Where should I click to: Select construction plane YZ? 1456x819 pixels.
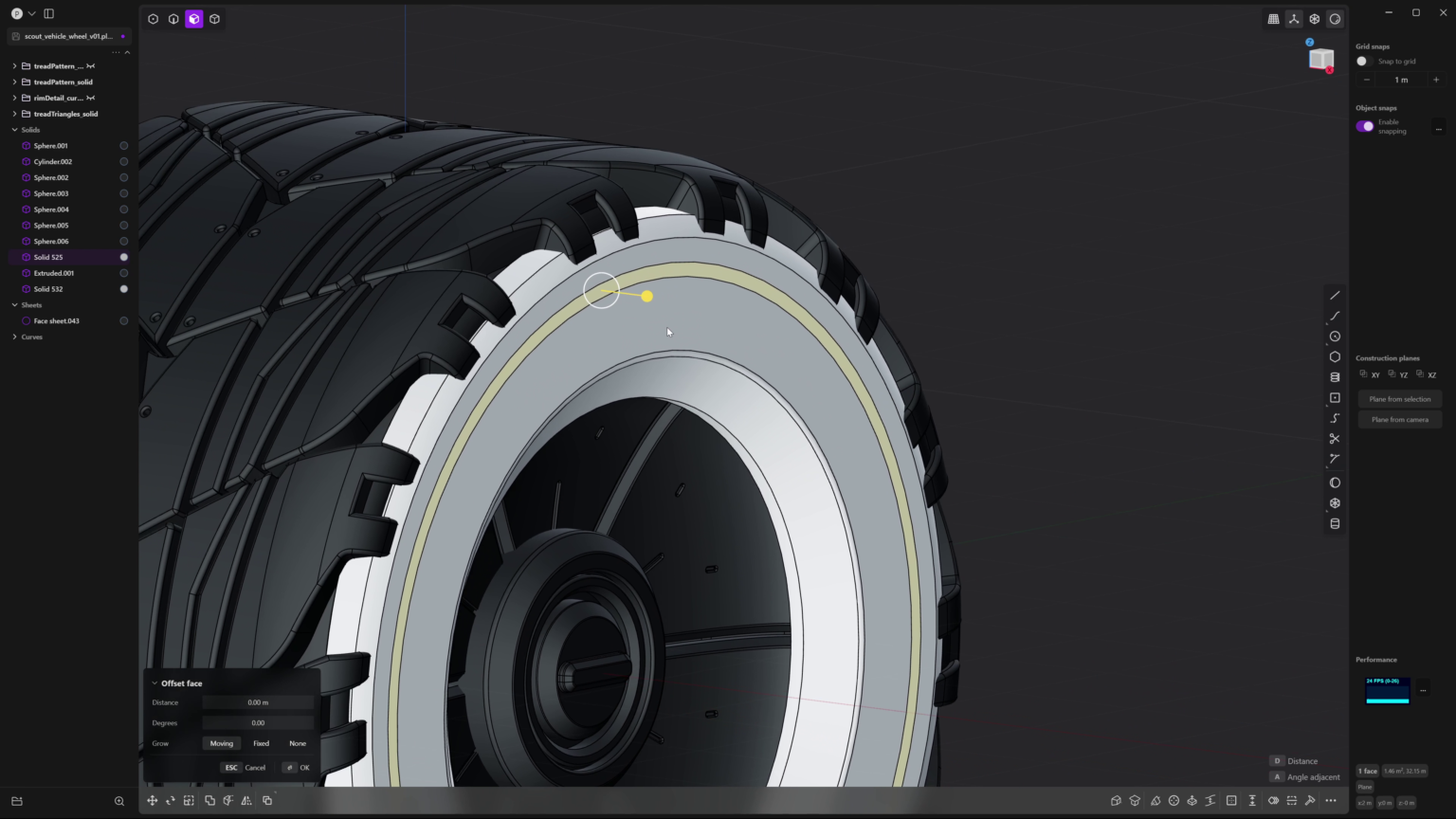tap(1398, 374)
